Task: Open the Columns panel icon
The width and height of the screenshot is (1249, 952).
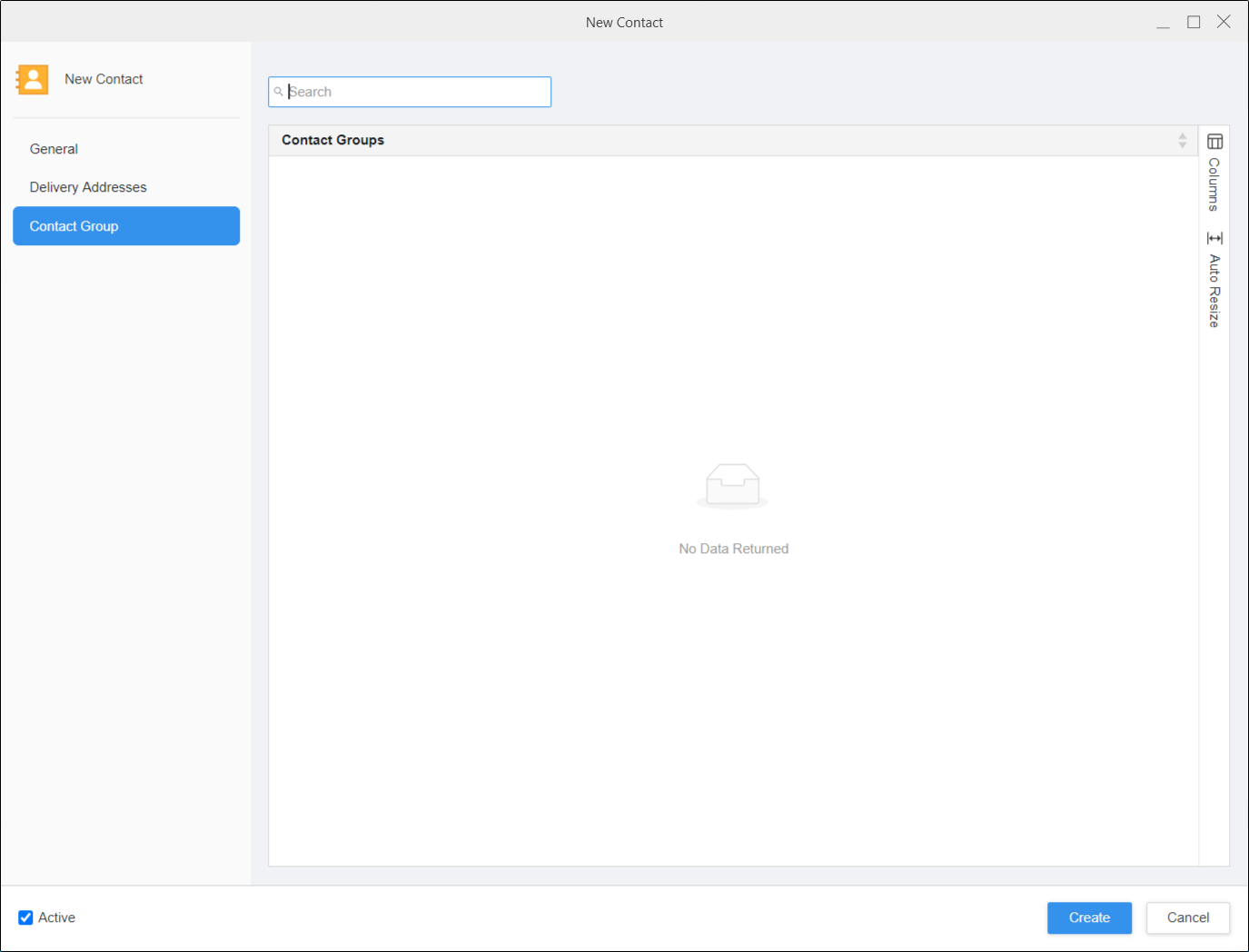Action: (1214, 142)
